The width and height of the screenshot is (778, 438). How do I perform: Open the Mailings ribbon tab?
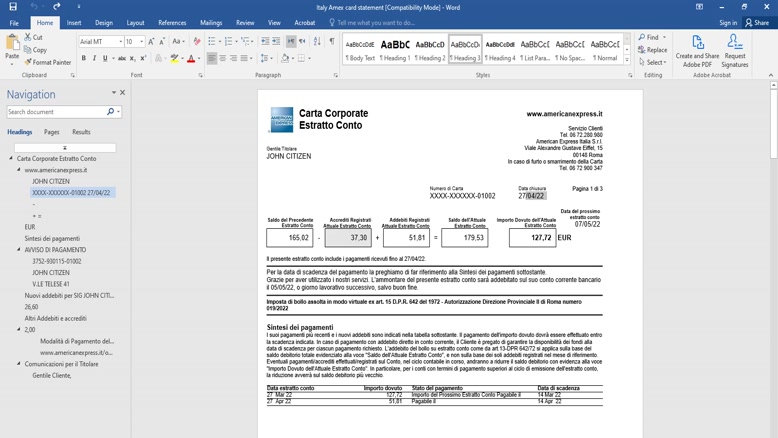(x=210, y=22)
